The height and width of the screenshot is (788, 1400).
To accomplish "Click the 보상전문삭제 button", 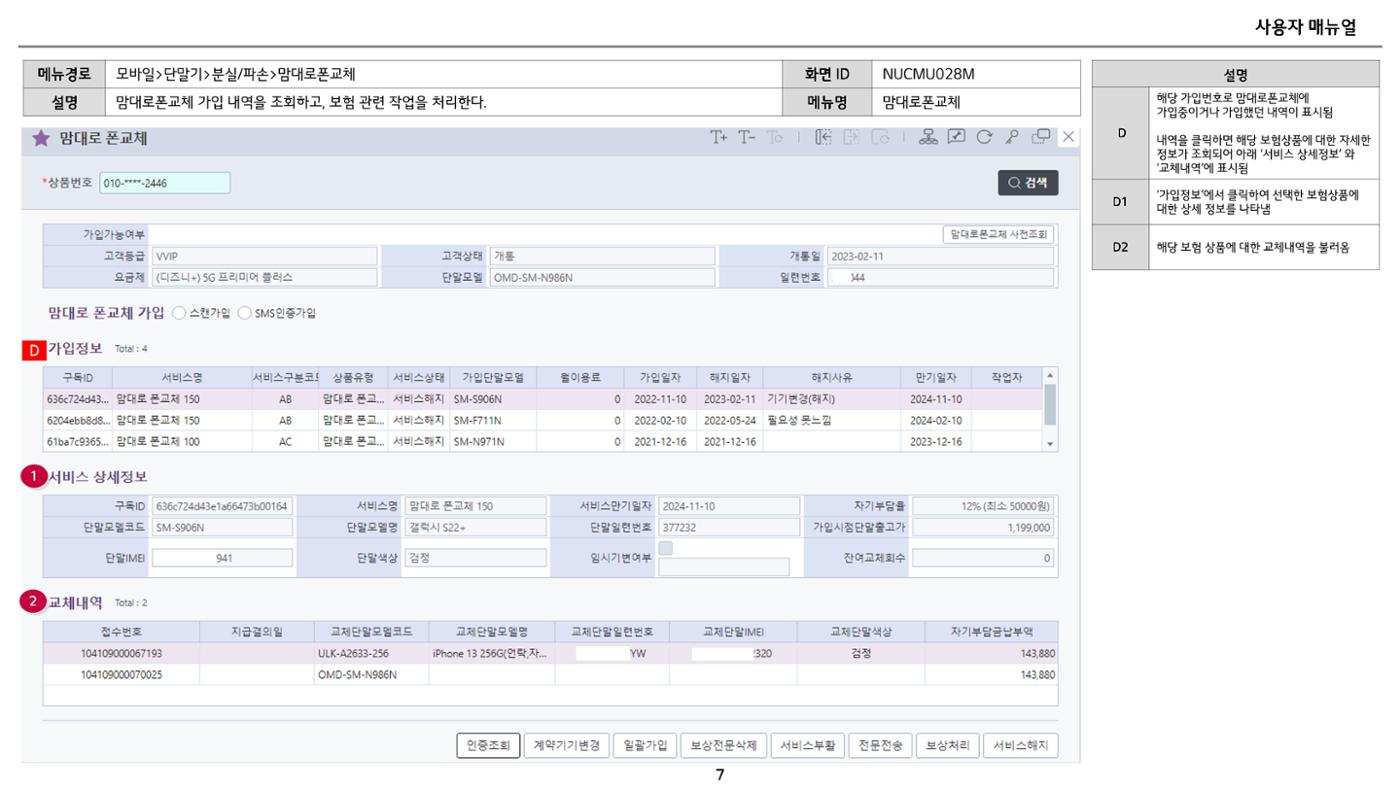I will pos(723,745).
